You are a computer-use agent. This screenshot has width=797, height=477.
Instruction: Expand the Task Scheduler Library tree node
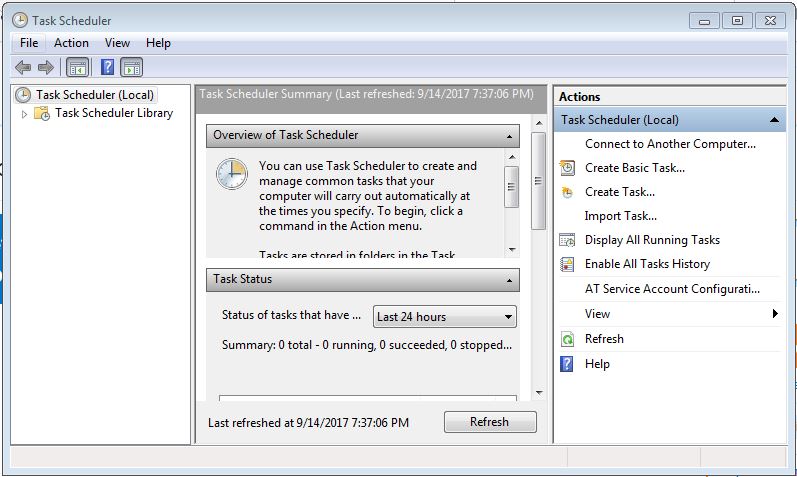24,114
